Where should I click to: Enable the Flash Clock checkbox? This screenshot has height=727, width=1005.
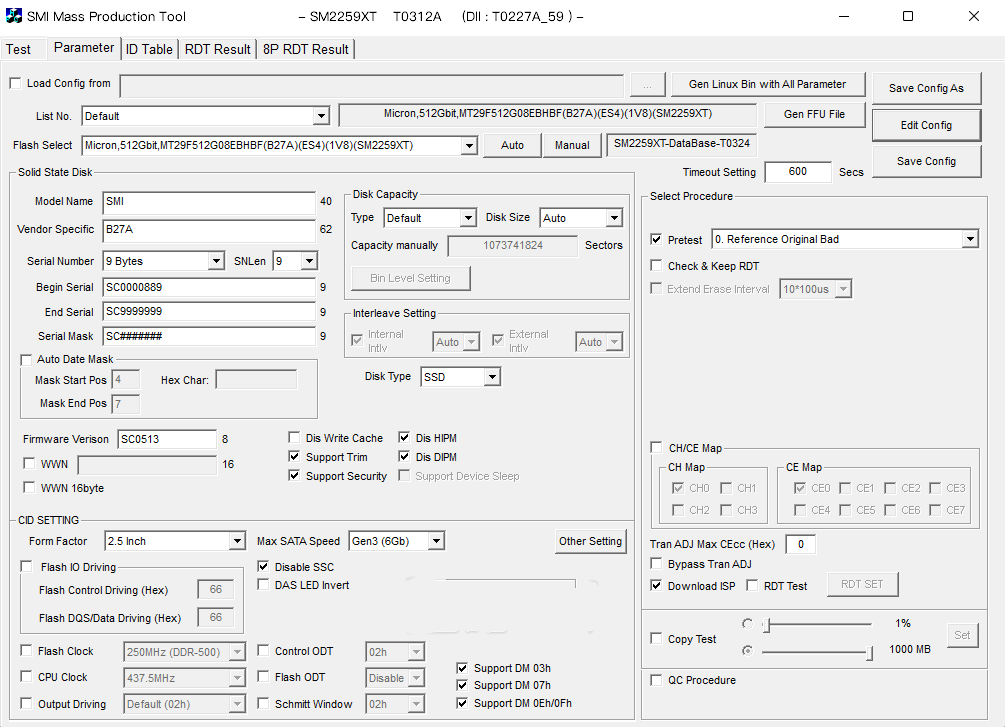click(26, 651)
